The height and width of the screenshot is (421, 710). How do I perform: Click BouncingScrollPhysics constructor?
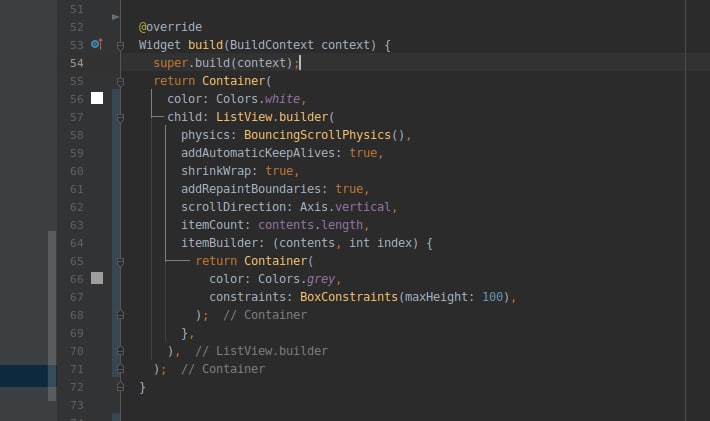[317, 135]
